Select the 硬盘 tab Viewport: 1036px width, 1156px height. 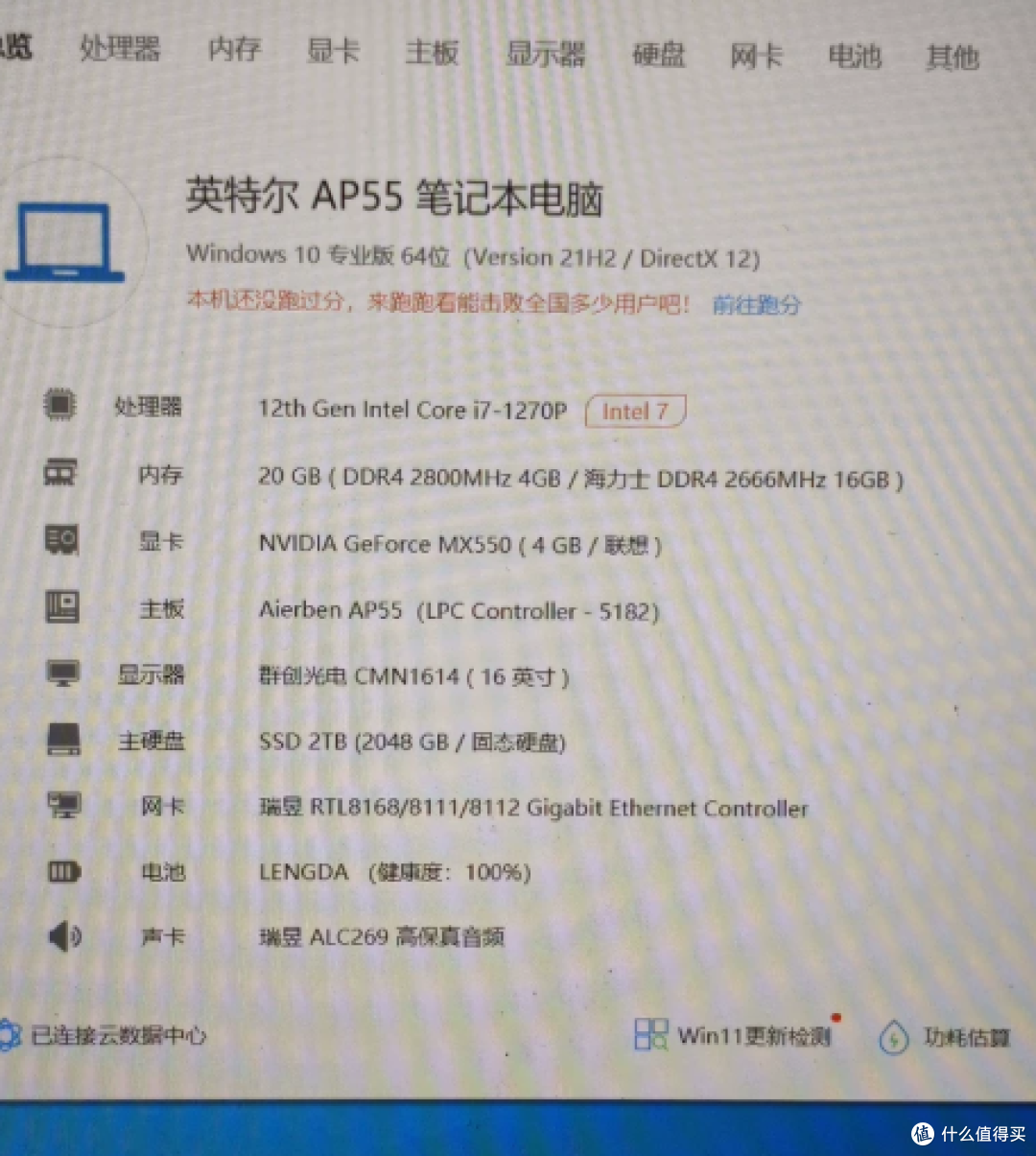pyautogui.click(x=659, y=56)
